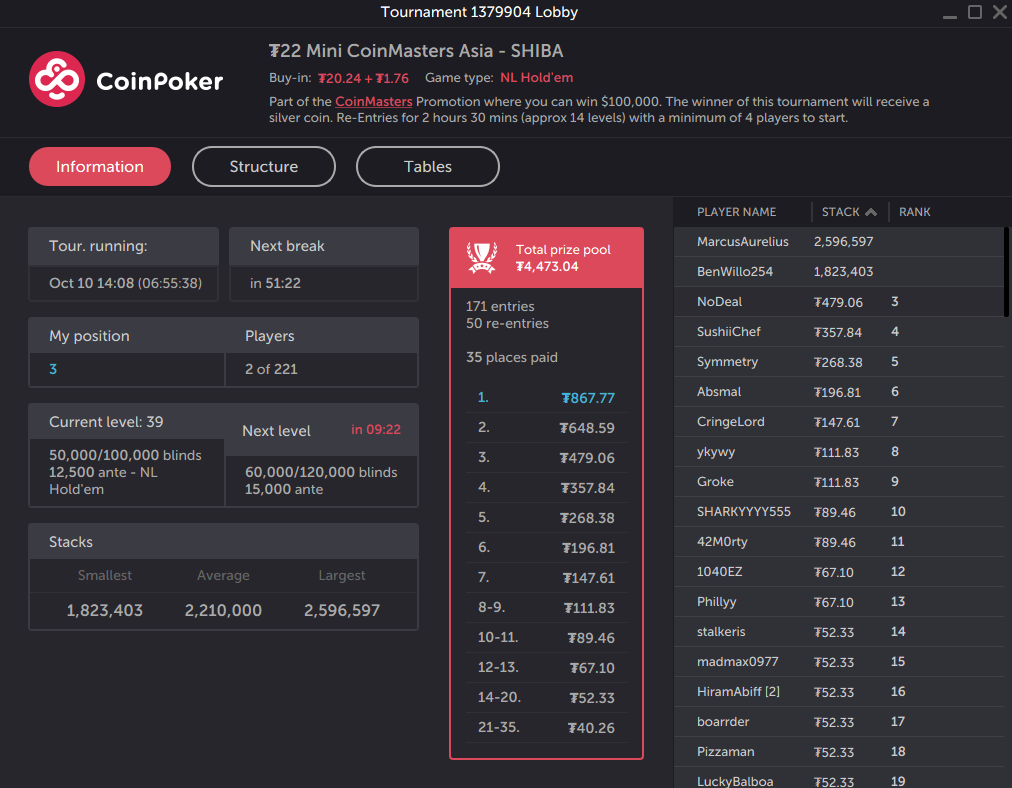Select the ykywy player row

[x=838, y=452]
